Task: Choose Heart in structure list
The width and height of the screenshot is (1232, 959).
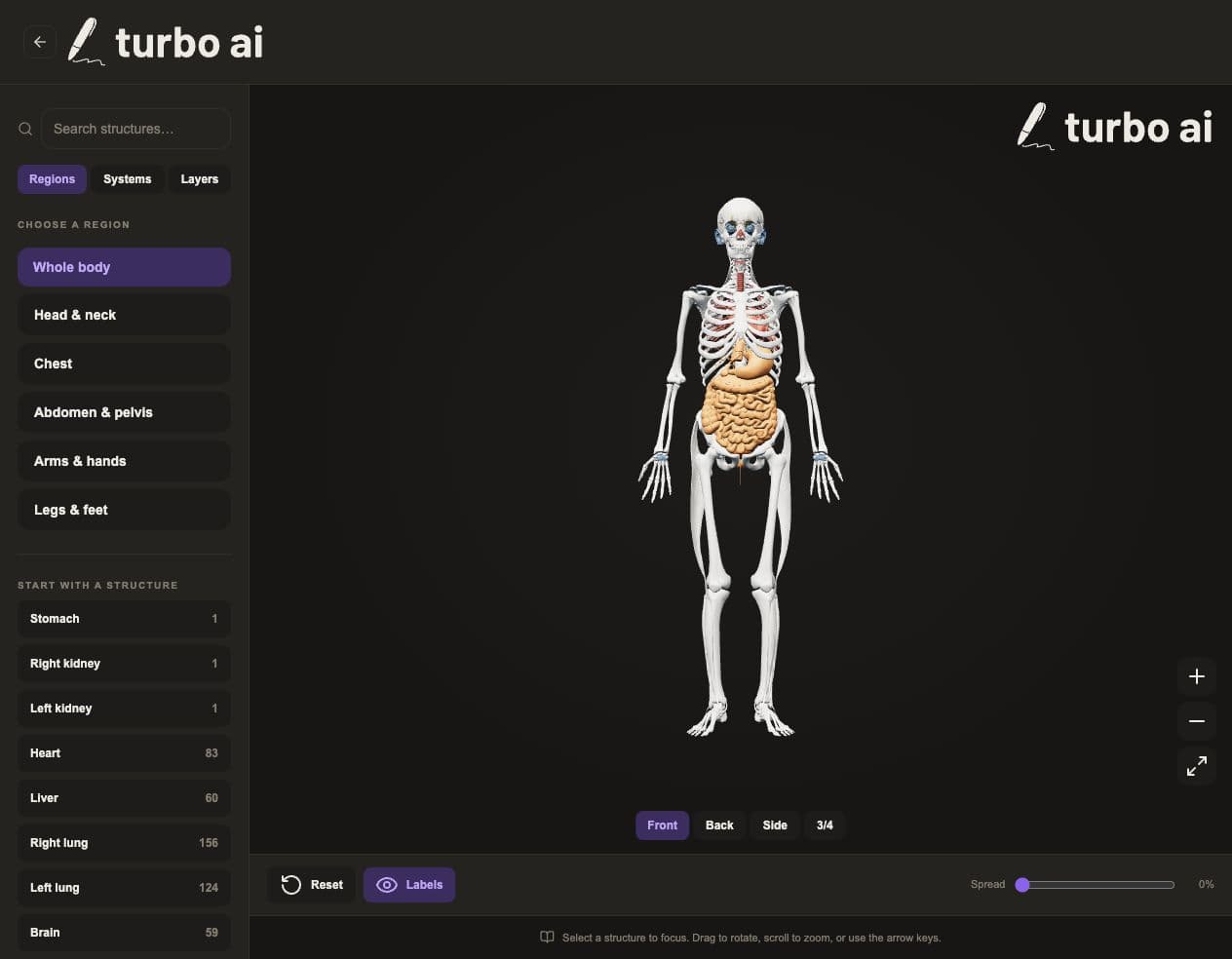Action: pyautogui.click(x=124, y=753)
